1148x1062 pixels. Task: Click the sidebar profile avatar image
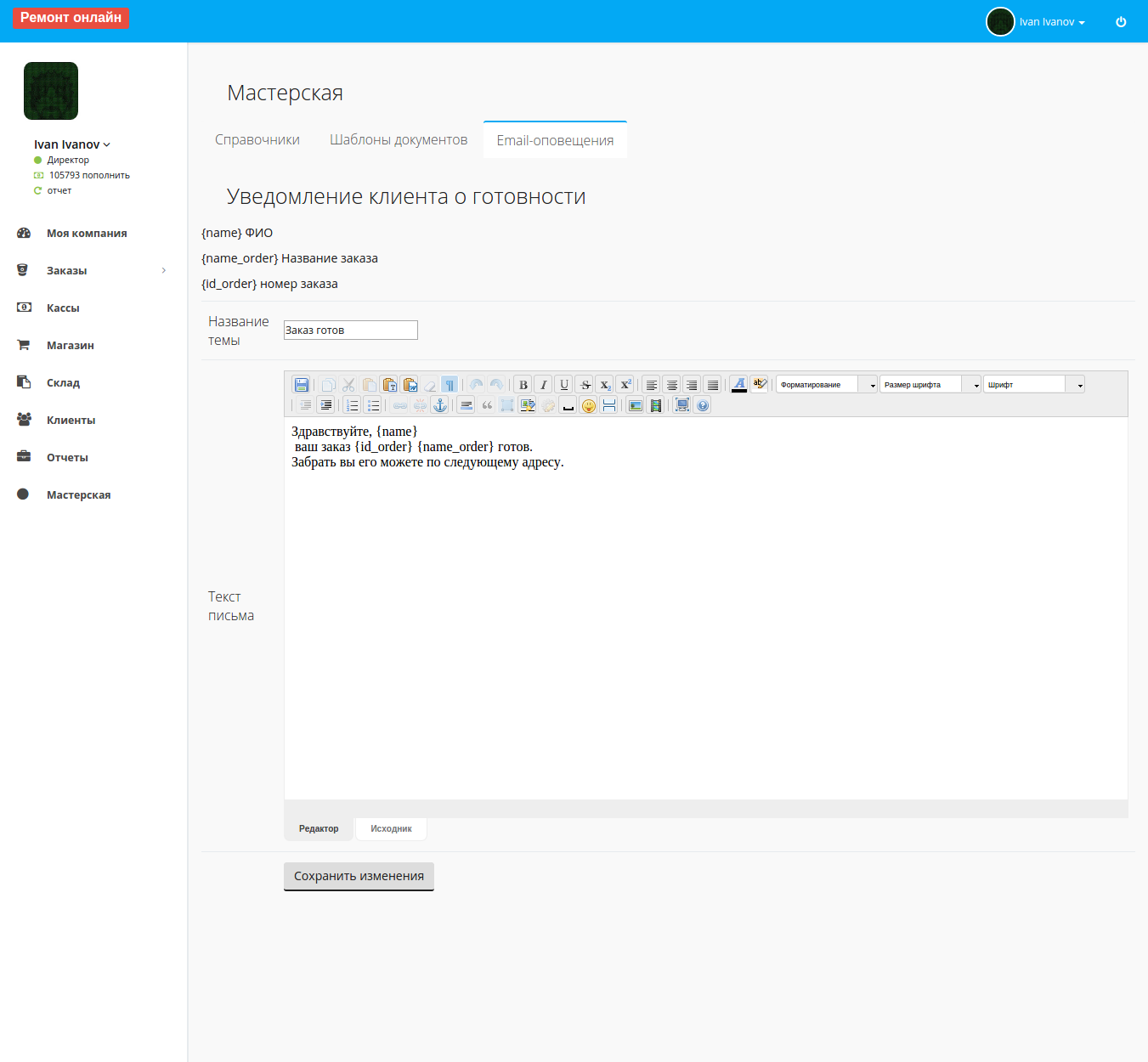click(51, 91)
